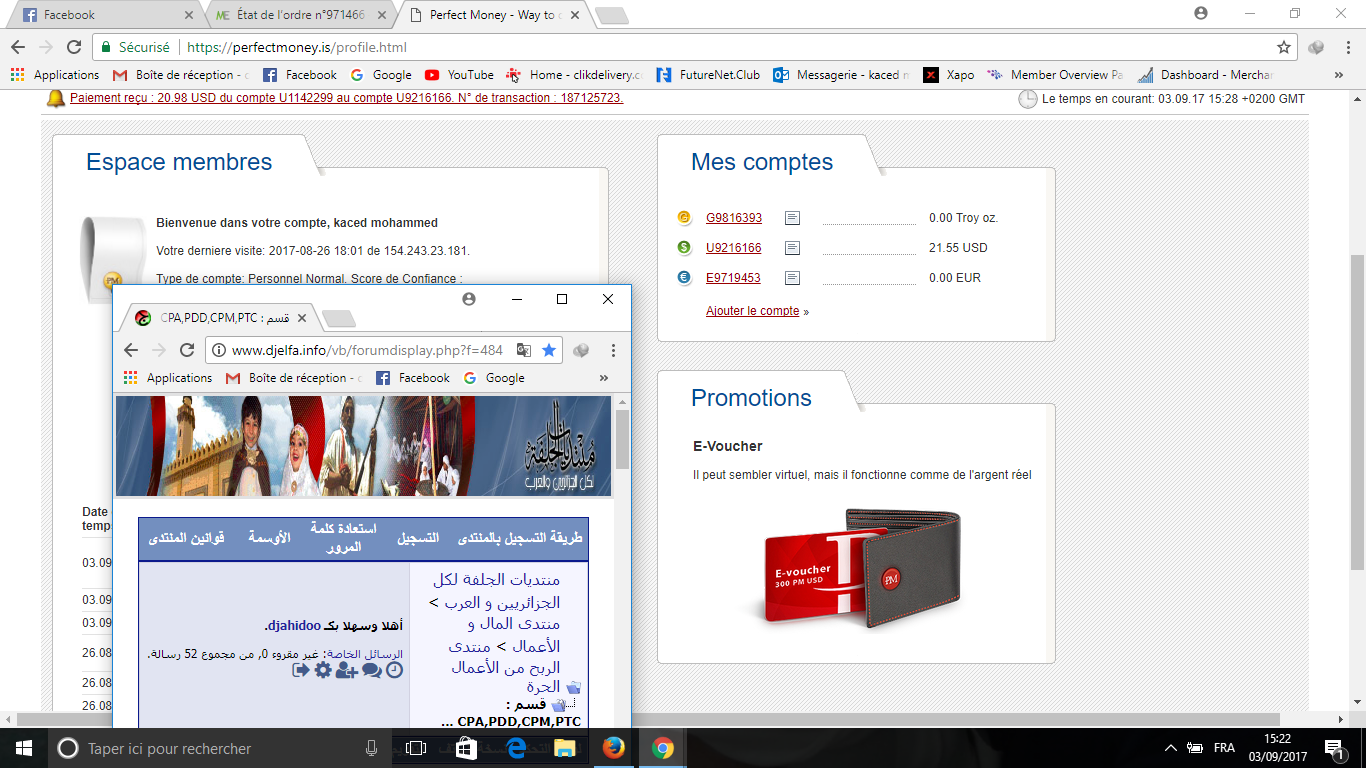Open the الأوسمة forum menu item
The image size is (1366, 768).
point(269,538)
